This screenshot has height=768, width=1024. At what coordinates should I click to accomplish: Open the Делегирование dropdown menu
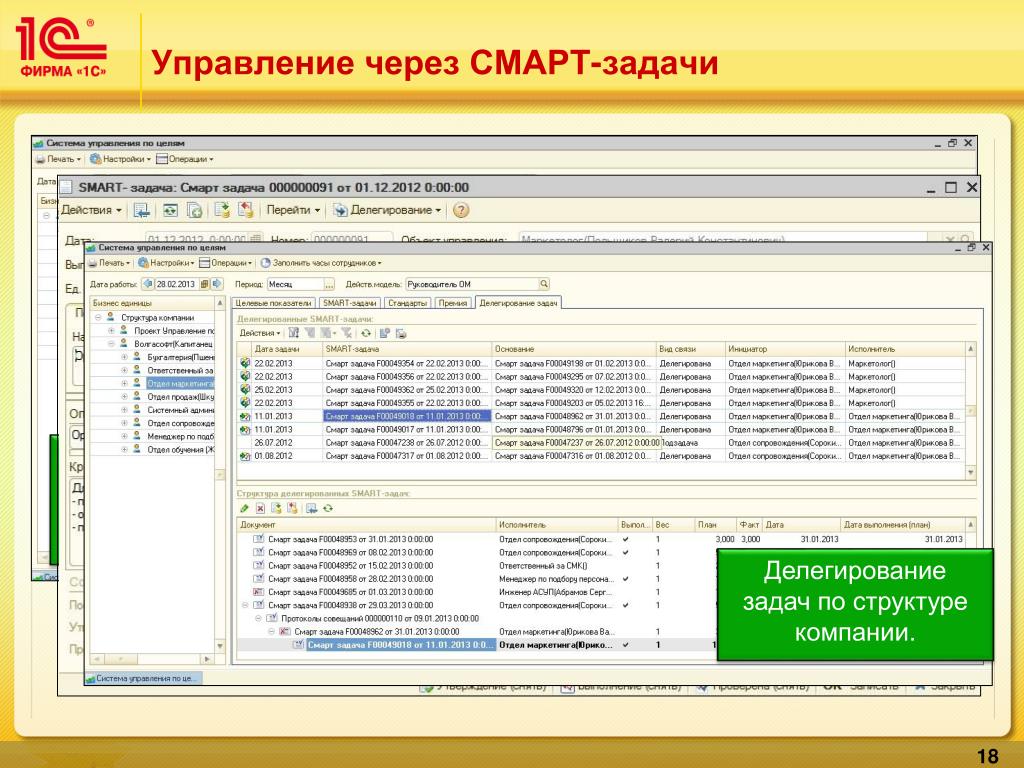click(x=388, y=210)
